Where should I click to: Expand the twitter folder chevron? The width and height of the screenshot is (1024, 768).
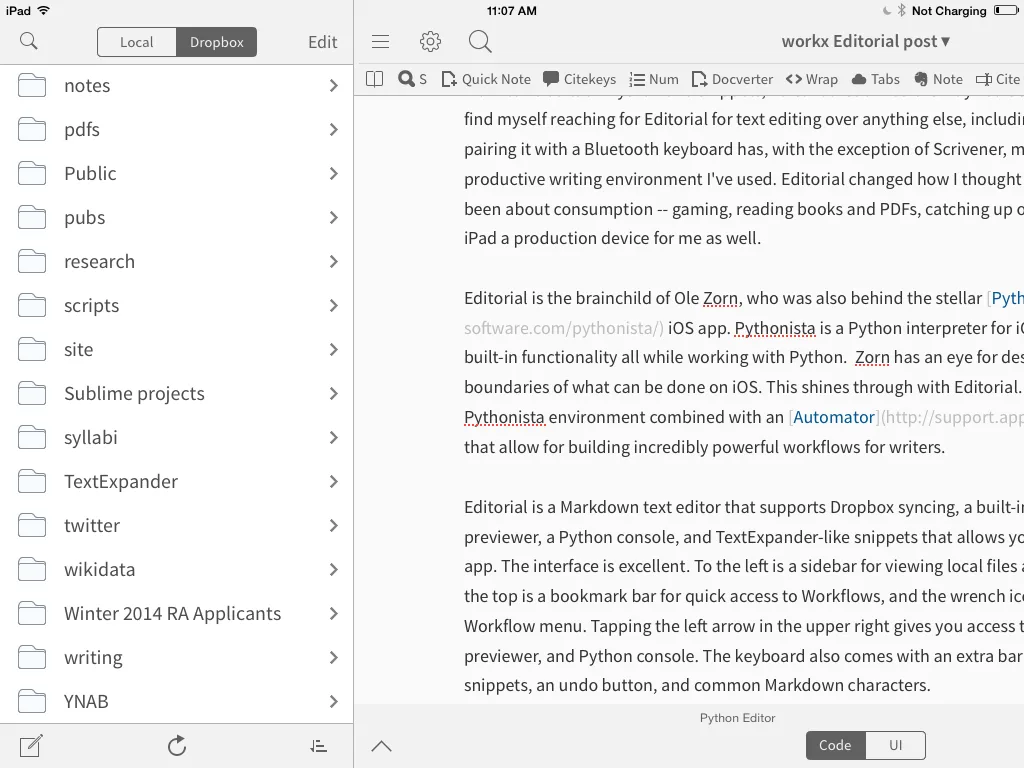pos(334,526)
